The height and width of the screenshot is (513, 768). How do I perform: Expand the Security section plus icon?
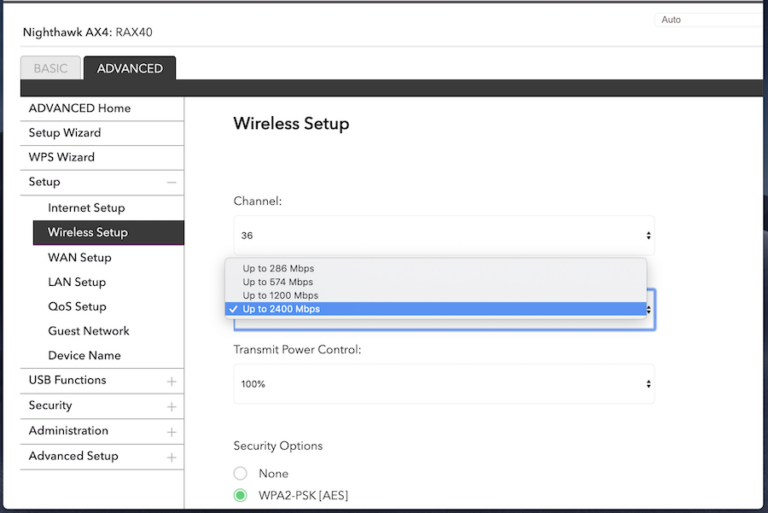click(172, 406)
